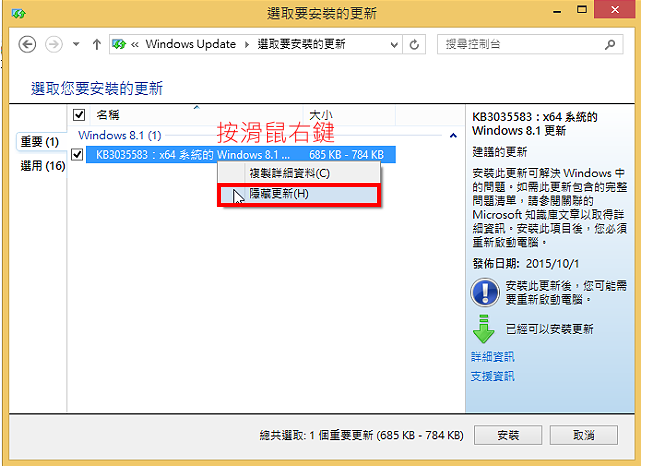Refresh the page with the refresh icon
Viewport: 646px width, 469px height.
pyautogui.click(x=414, y=45)
